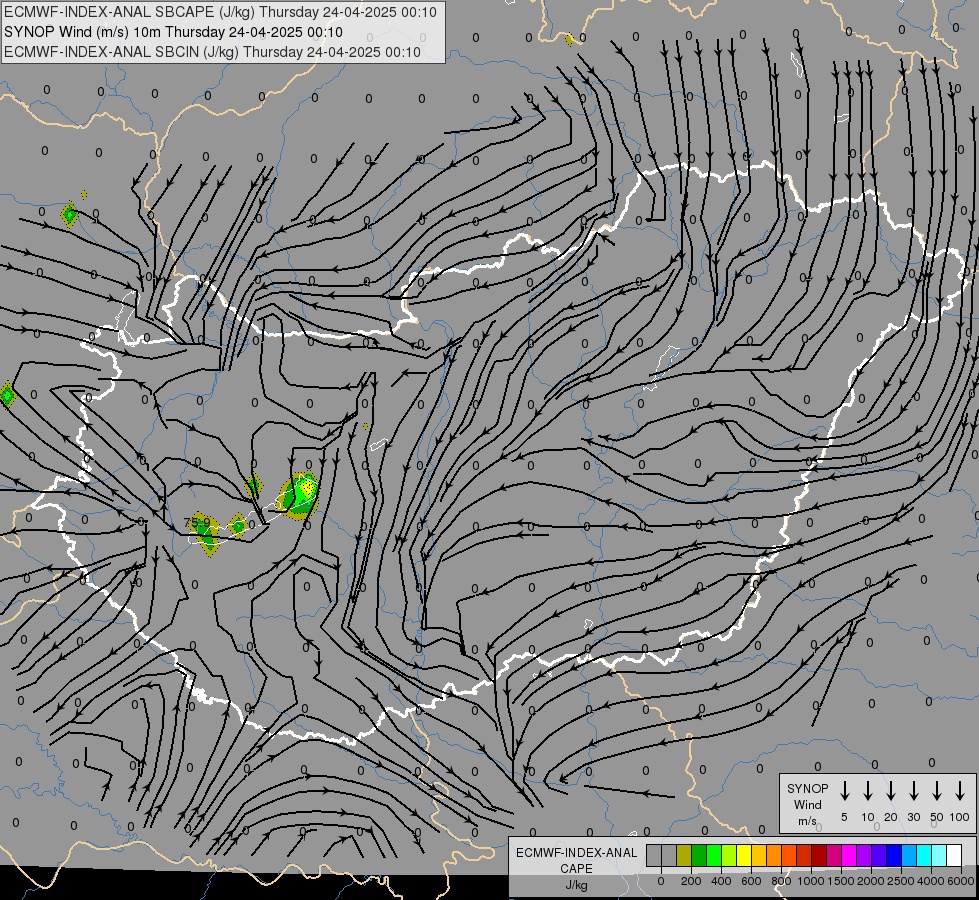
Task: Pick the deep blue swatch left of 2500
Action: coord(895,855)
